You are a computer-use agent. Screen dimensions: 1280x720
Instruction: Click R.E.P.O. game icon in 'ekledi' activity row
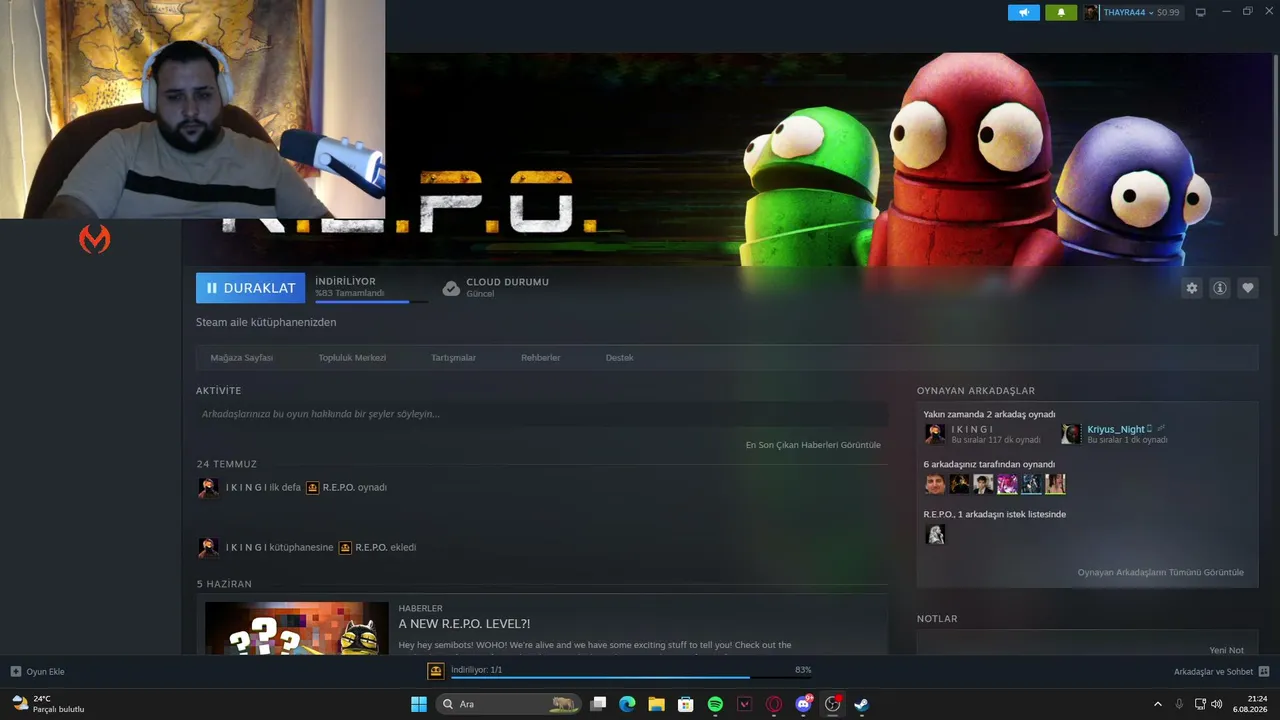(x=345, y=547)
